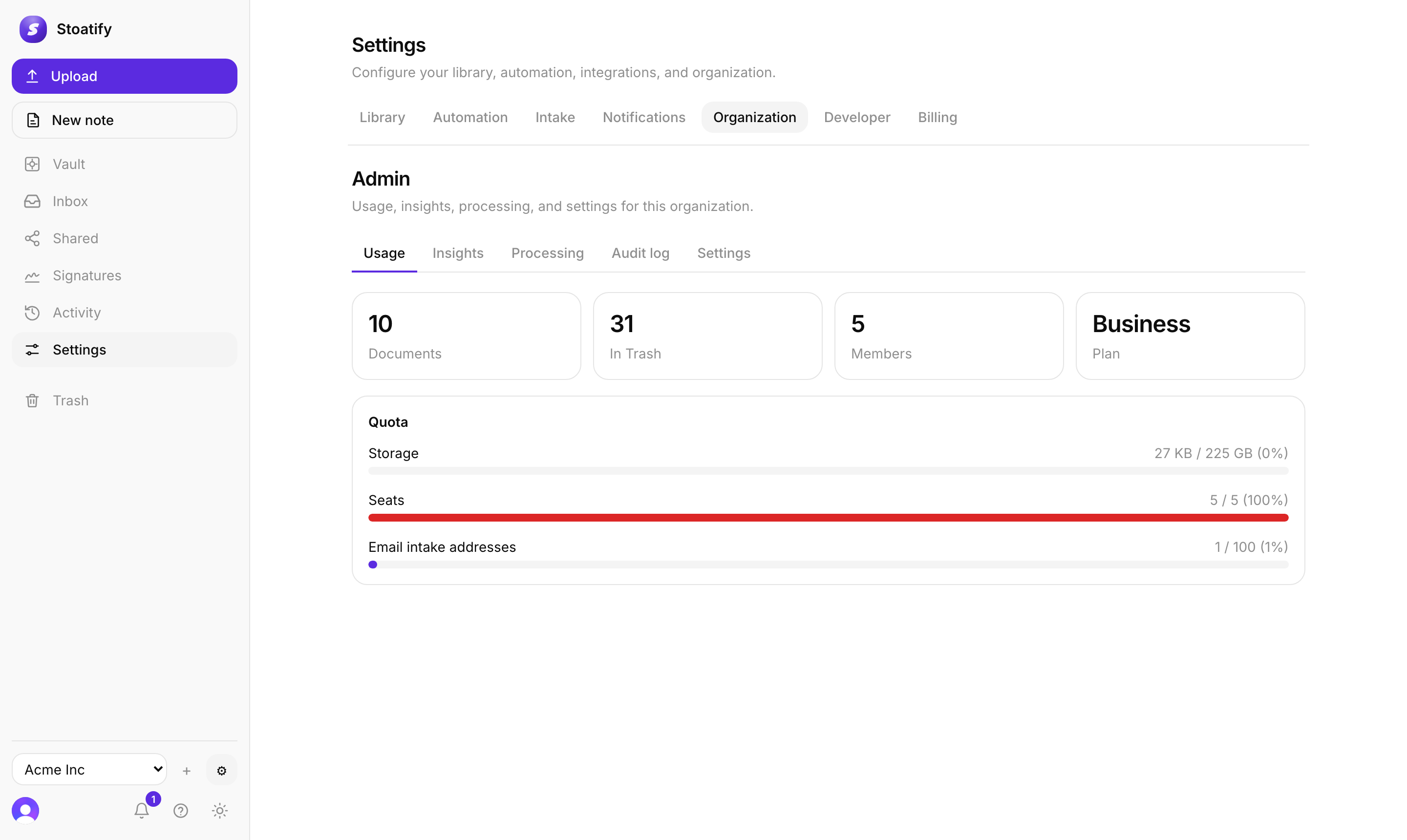This screenshot has width=1407, height=840.
Task: Create a New note
Action: click(124, 120)
